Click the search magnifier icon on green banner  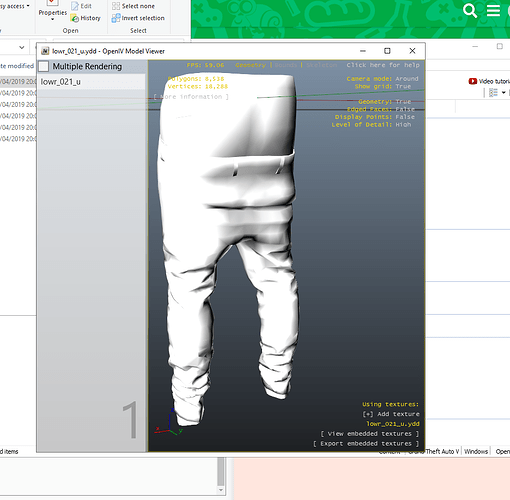click(x=470, y=11)
